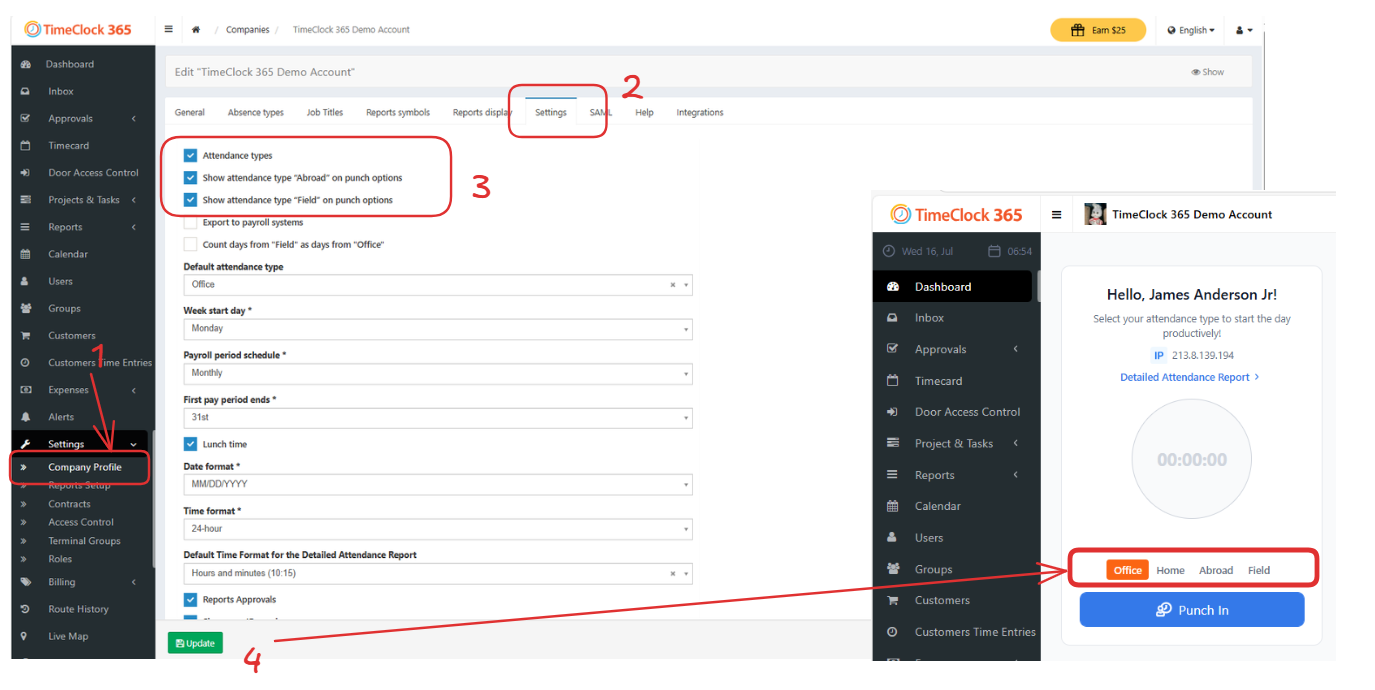Click the home icon in breadcrumb

tap(196, 30)
